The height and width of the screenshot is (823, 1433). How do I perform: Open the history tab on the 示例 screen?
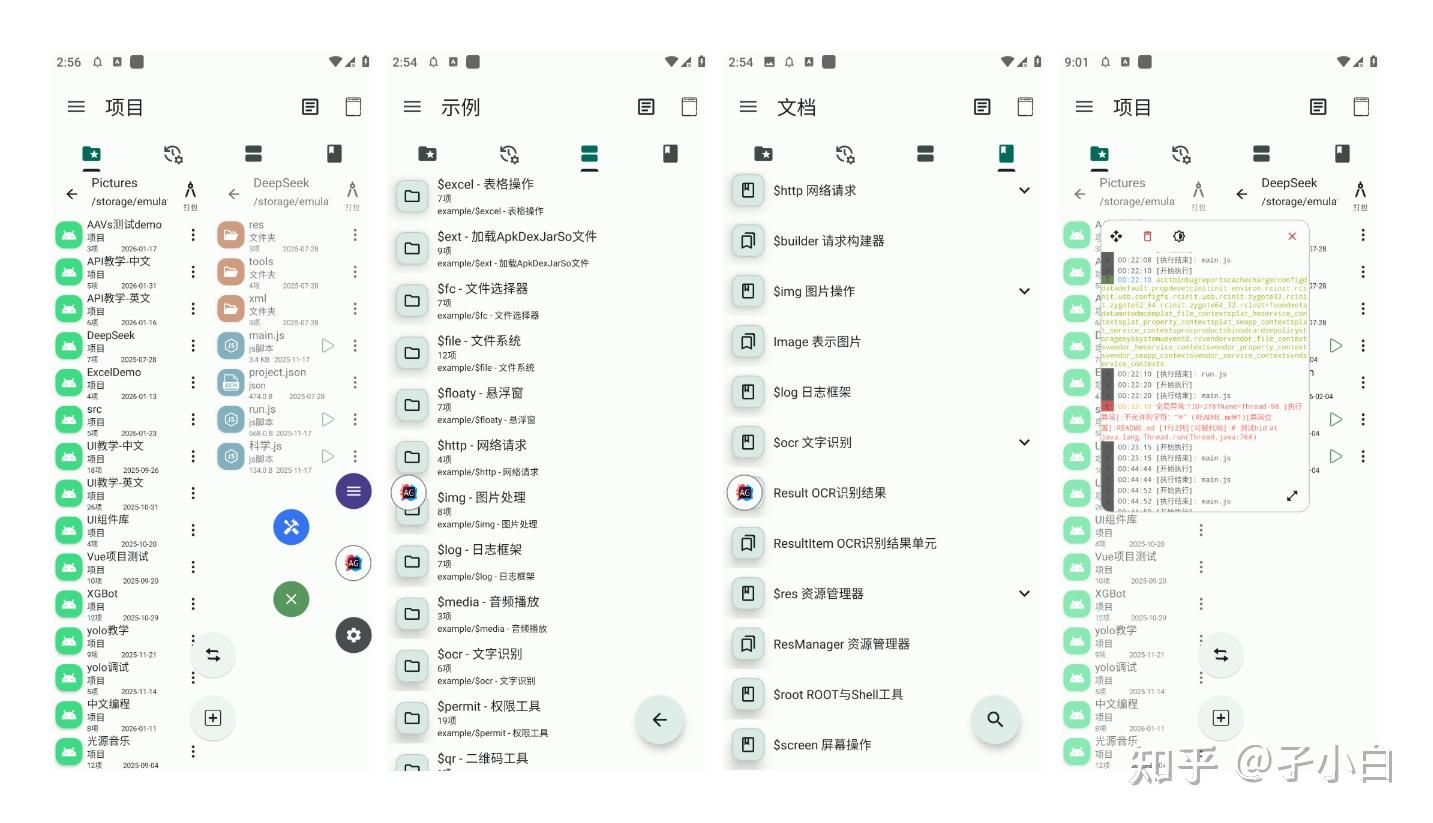pos(509,153)
